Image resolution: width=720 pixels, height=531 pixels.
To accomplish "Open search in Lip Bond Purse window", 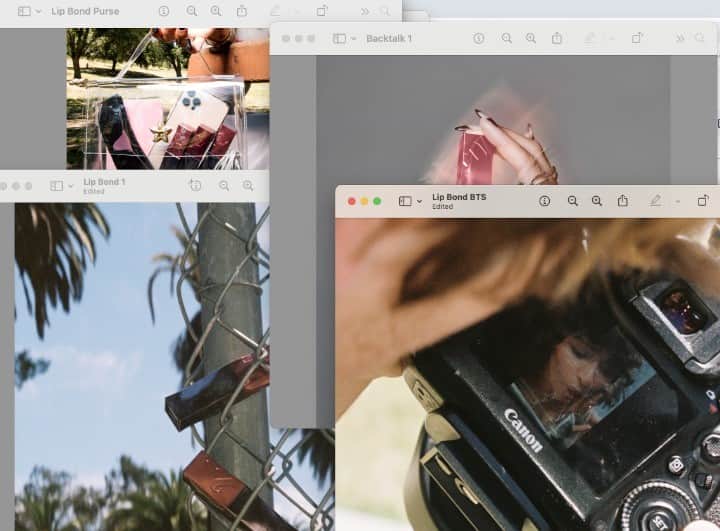I will click(385, 11).
